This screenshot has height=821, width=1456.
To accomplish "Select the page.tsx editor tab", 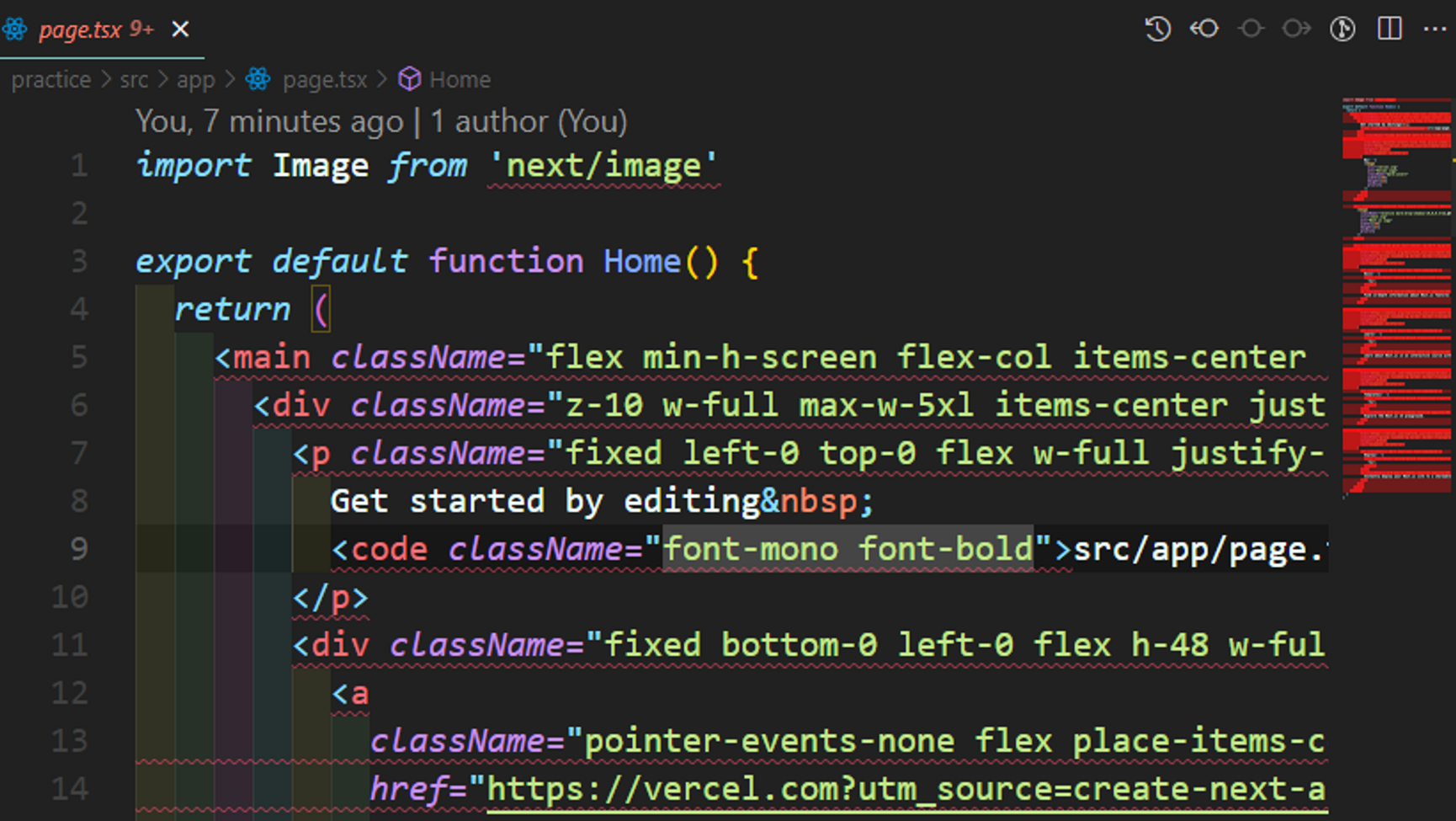I will [80, 28].
